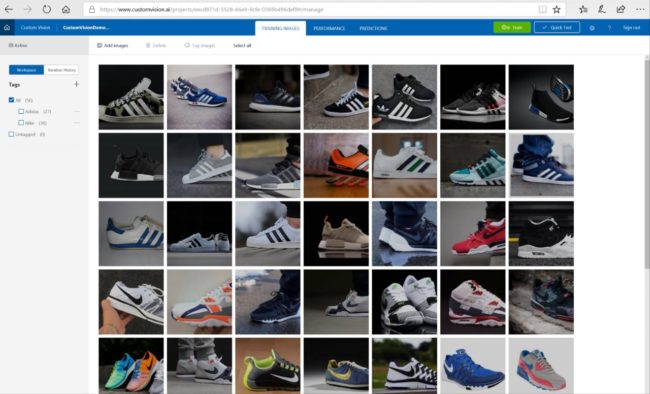650x394 pixels.
Task: Select the white and orange Nike trainer image
Action: pos(199,302)
